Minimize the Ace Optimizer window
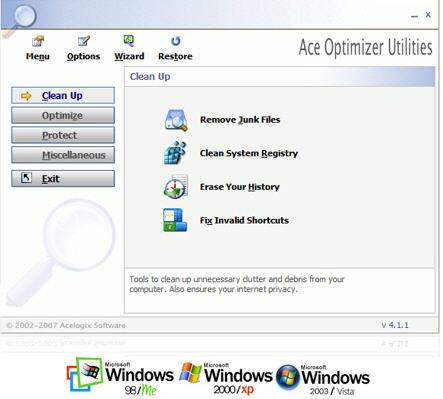This screenshot has width=443, height=399. pyautogui.click(x=414, y=15)
